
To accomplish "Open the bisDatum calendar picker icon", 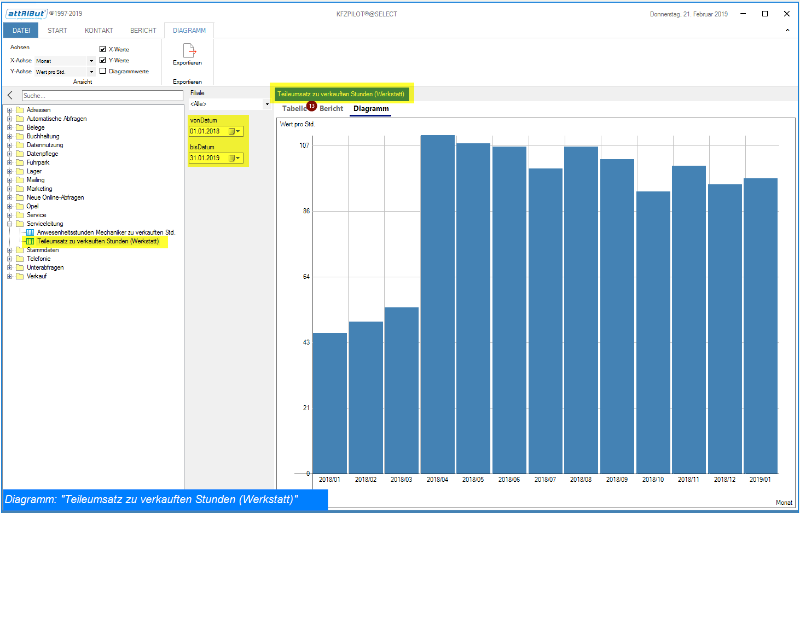I will click(x=235, y=158).
